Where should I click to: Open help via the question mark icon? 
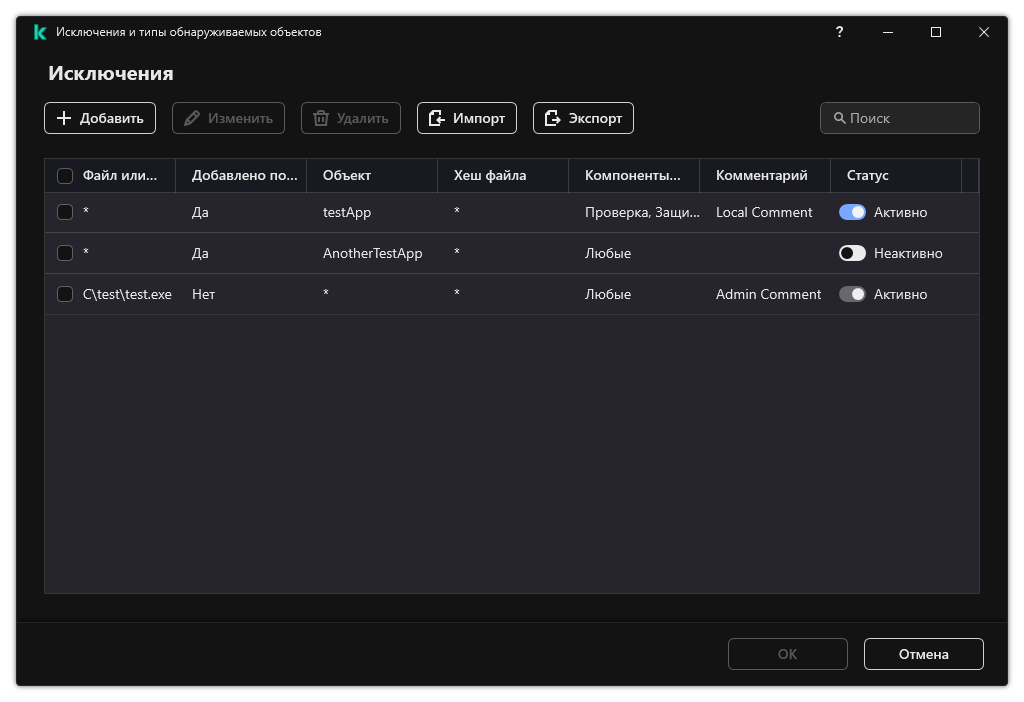(839, 32)
